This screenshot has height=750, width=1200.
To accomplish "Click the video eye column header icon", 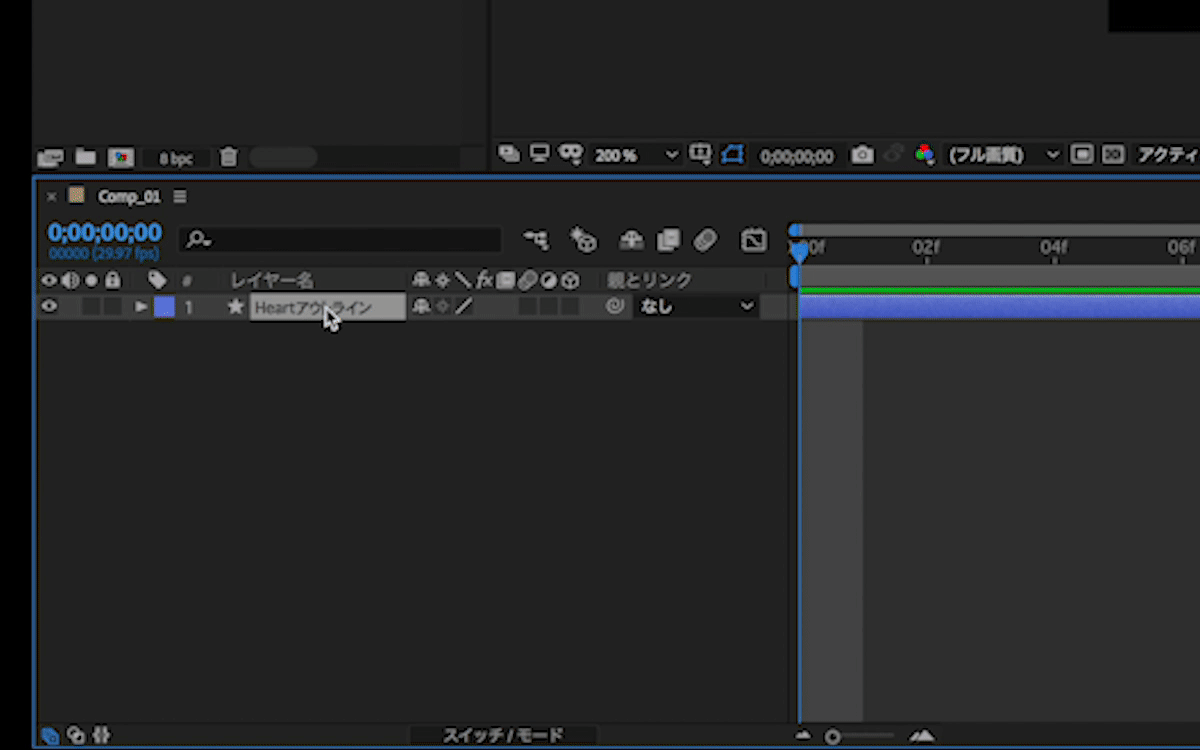I will tap(49, 280).
